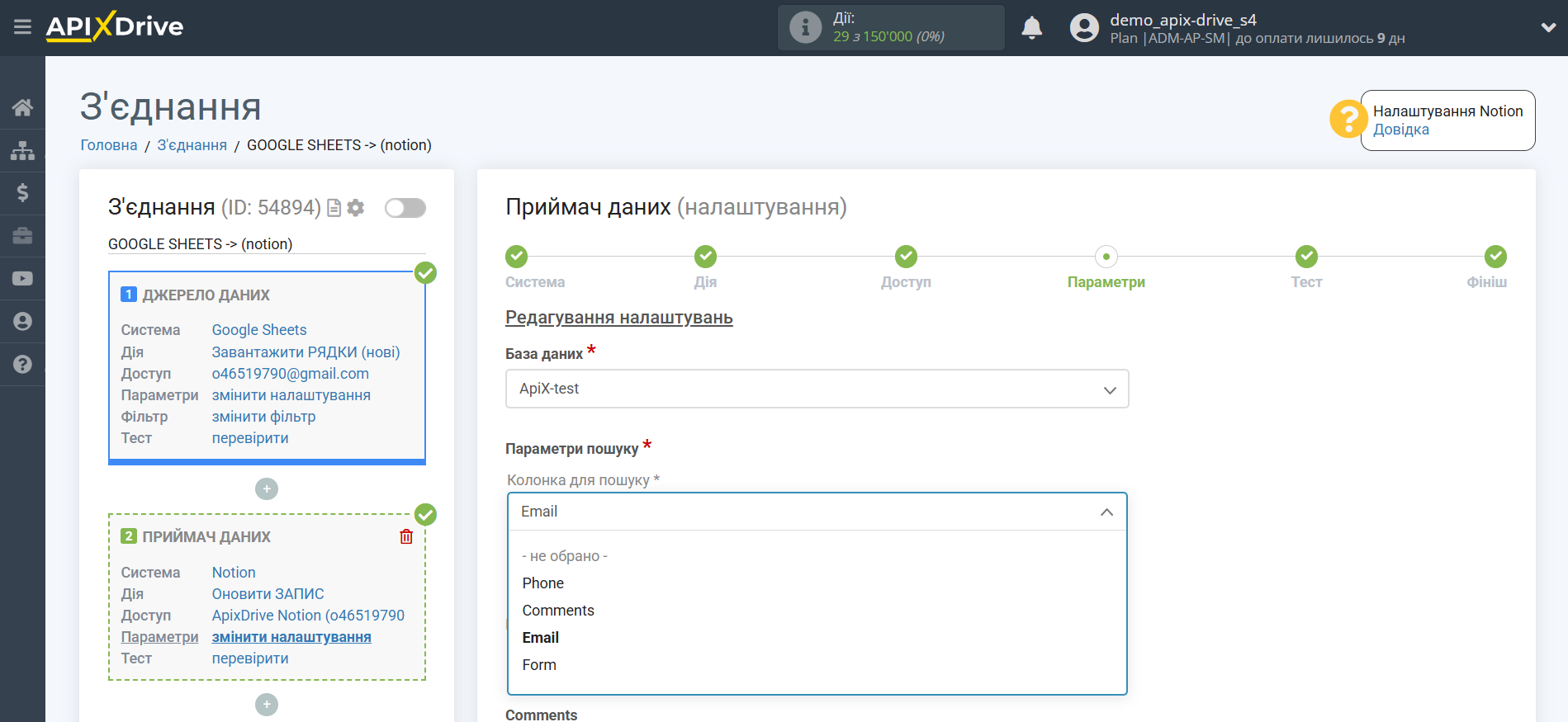
Task: Click the ApiX-Drive logo
Action: [x=115, y=26]
